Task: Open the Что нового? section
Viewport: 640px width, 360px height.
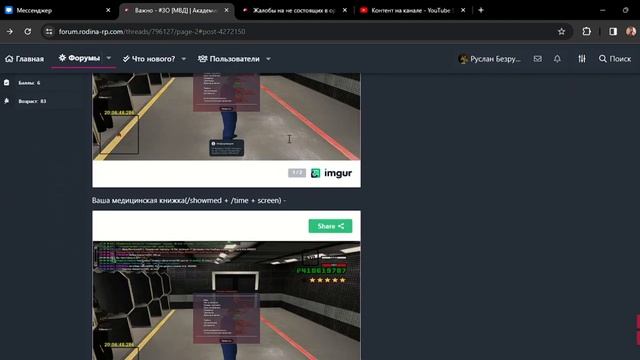Action: pos(149,59)
